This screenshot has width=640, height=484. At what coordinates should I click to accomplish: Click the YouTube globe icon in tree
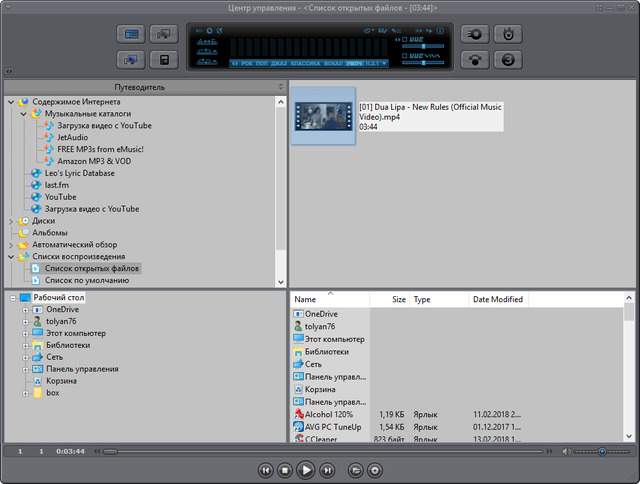pos(36,197)
